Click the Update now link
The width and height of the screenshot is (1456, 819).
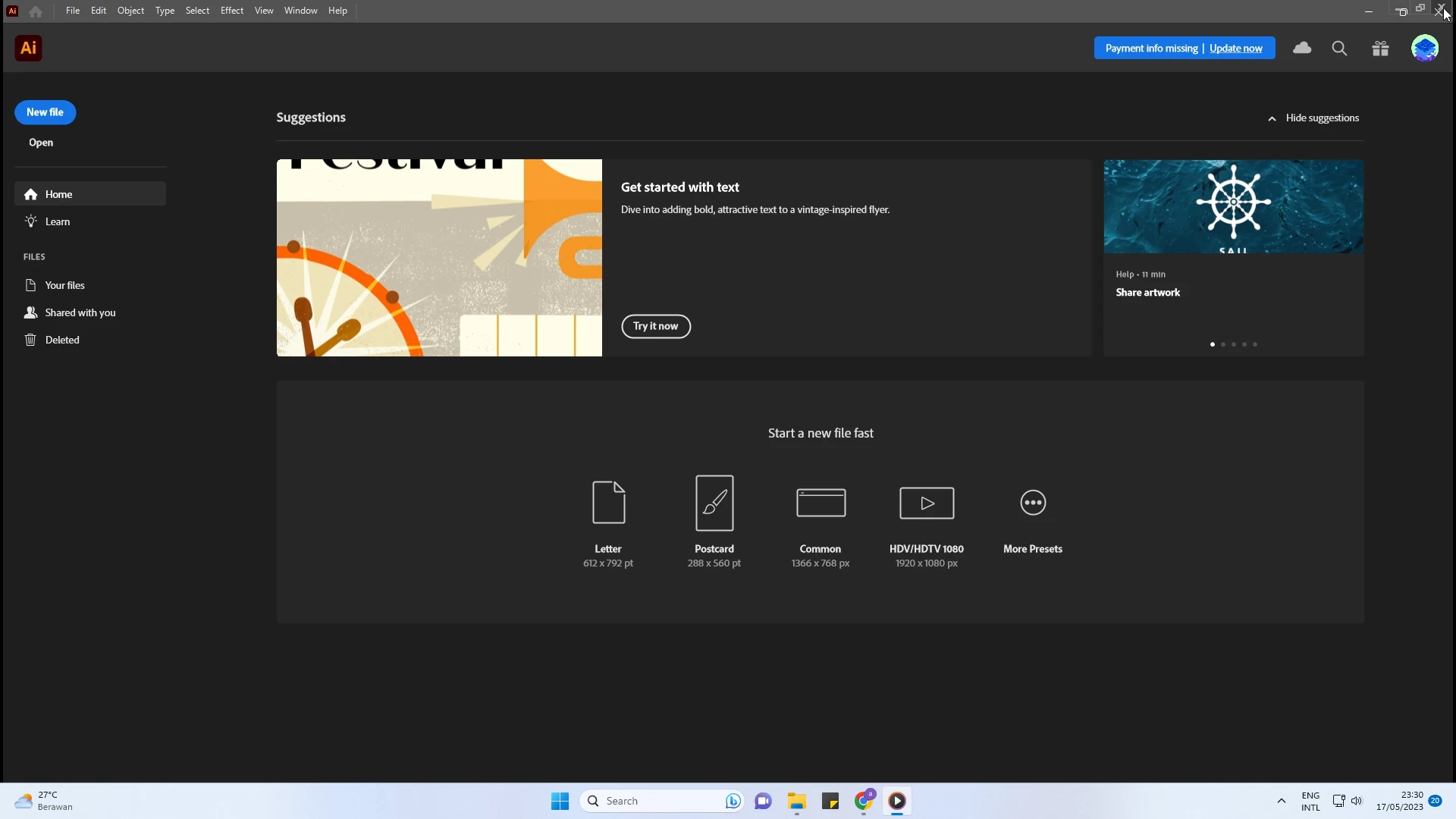(x=1235, y=49)
